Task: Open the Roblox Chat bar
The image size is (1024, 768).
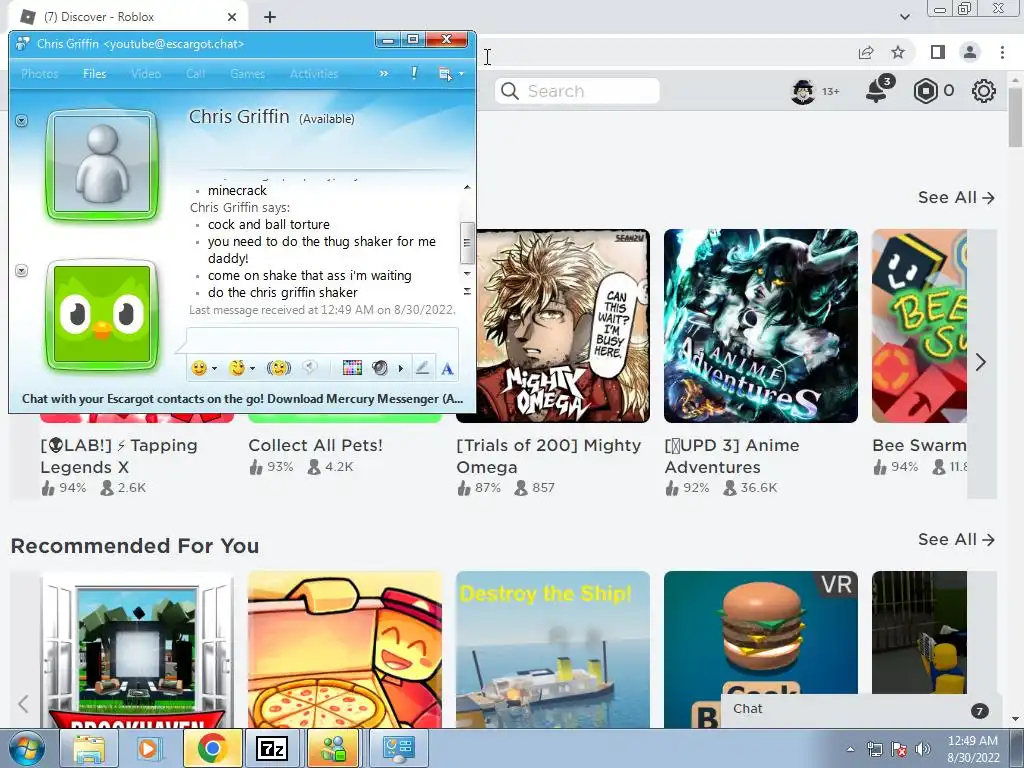Action: [x=861, y=710]
